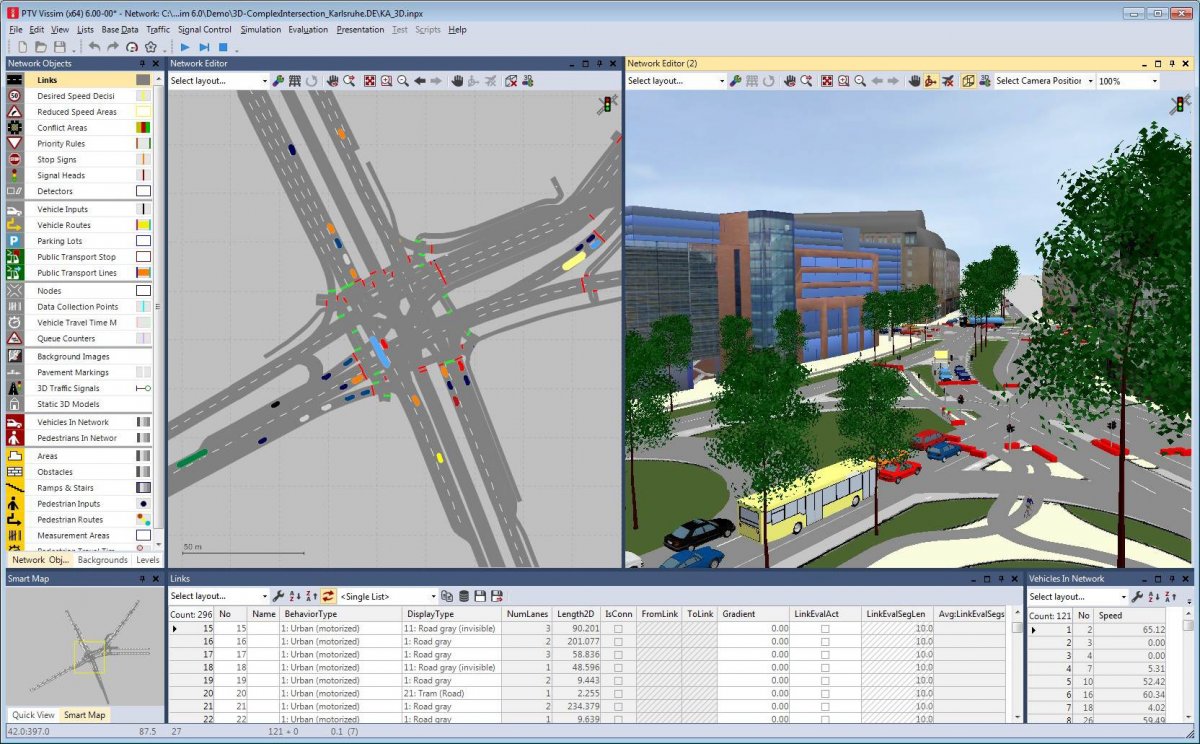
Task: Click the Vehicle Routes yellow color swatch
Action: (143, 225)
